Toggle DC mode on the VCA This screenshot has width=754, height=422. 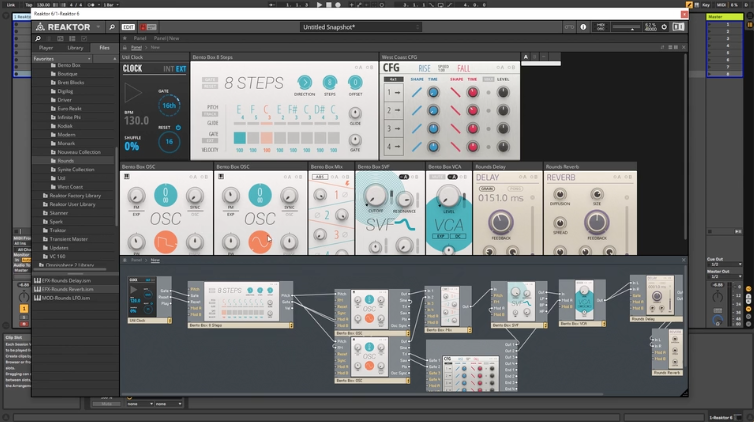[x=458, y=236]
